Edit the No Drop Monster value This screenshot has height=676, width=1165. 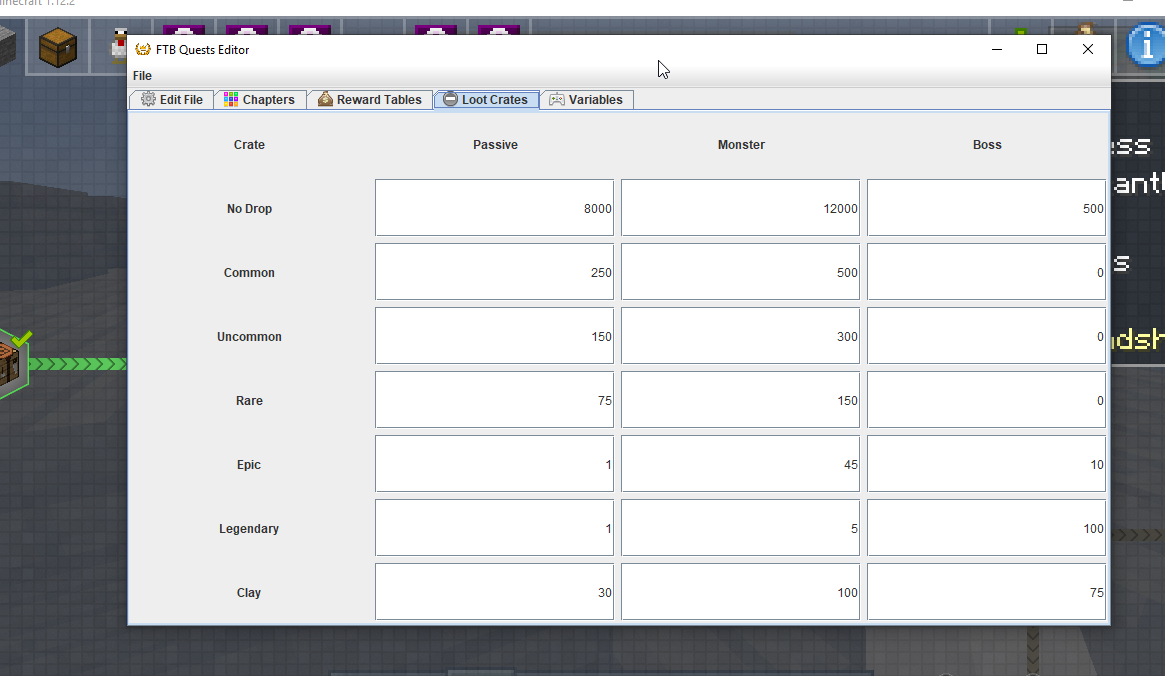coord(740,208)
